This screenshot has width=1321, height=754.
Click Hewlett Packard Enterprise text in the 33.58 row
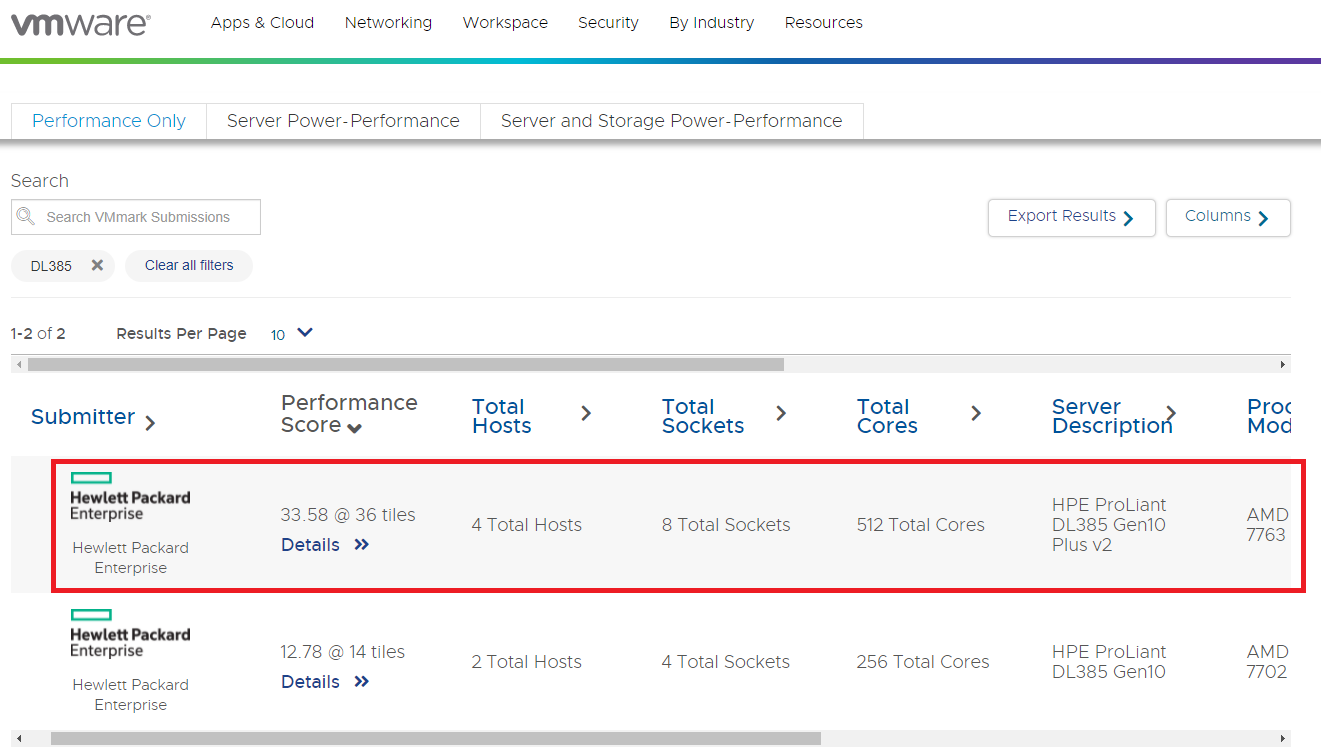pos(131,558)
